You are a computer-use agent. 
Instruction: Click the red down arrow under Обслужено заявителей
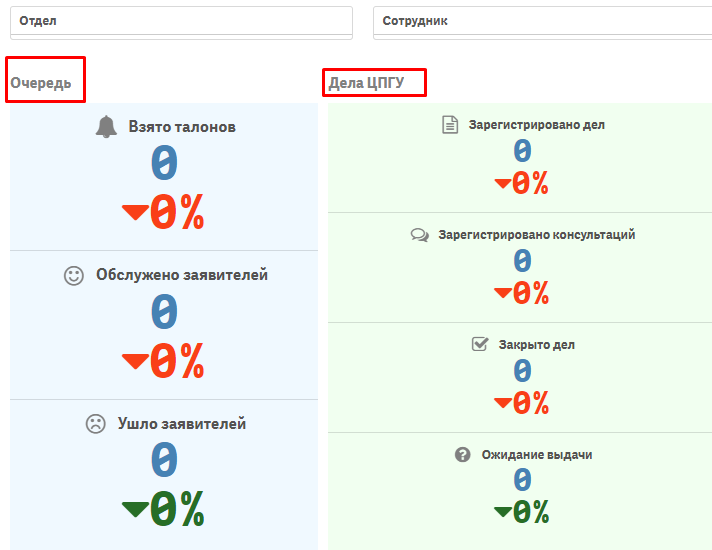click(x=135, y=361)
